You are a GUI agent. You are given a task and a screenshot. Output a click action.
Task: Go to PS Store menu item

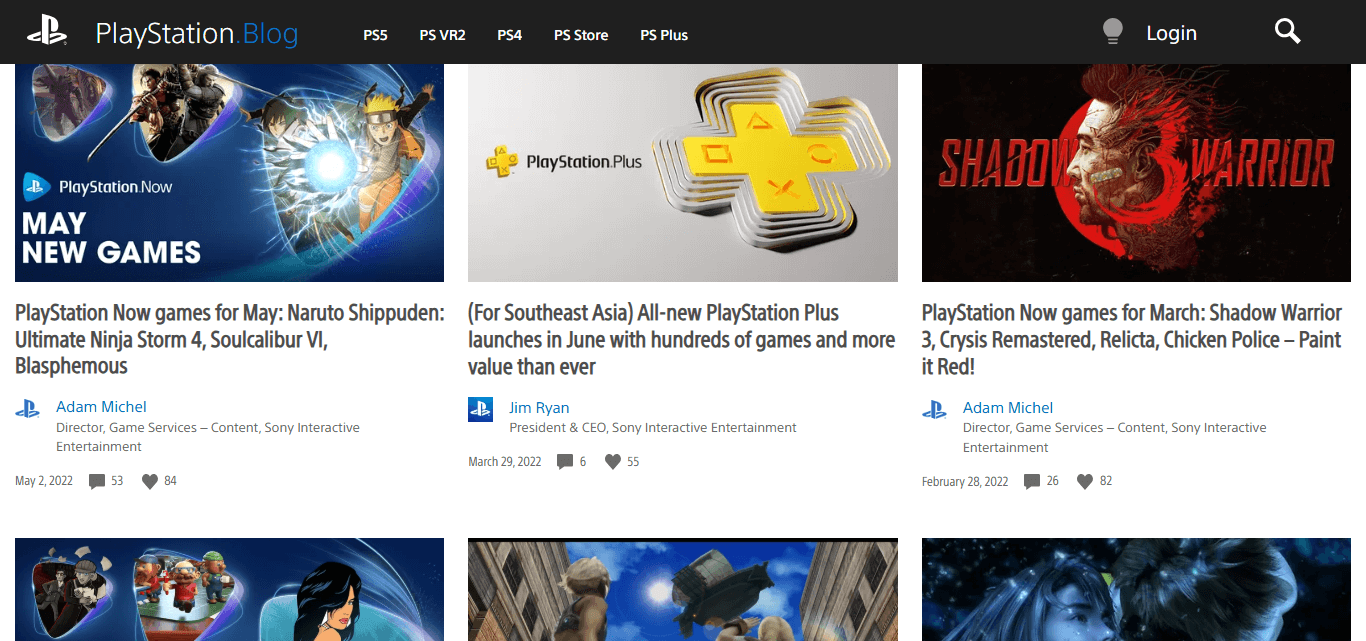(581, 35)
